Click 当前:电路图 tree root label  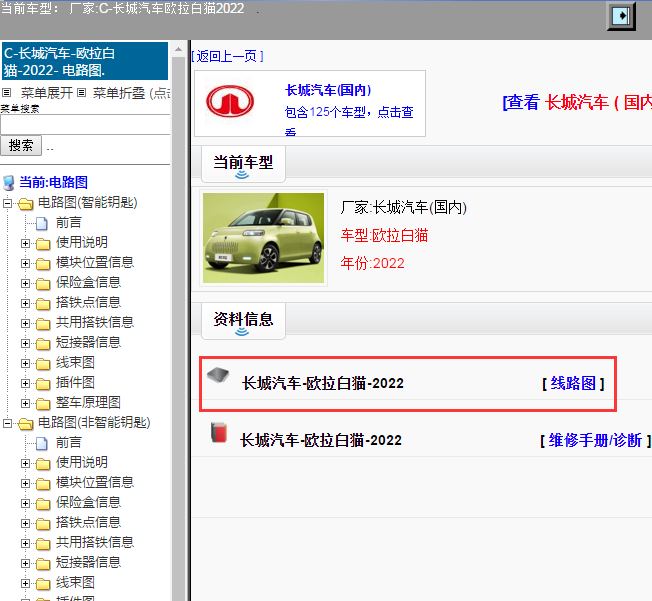pyautogui.click(x=54, y=183)
